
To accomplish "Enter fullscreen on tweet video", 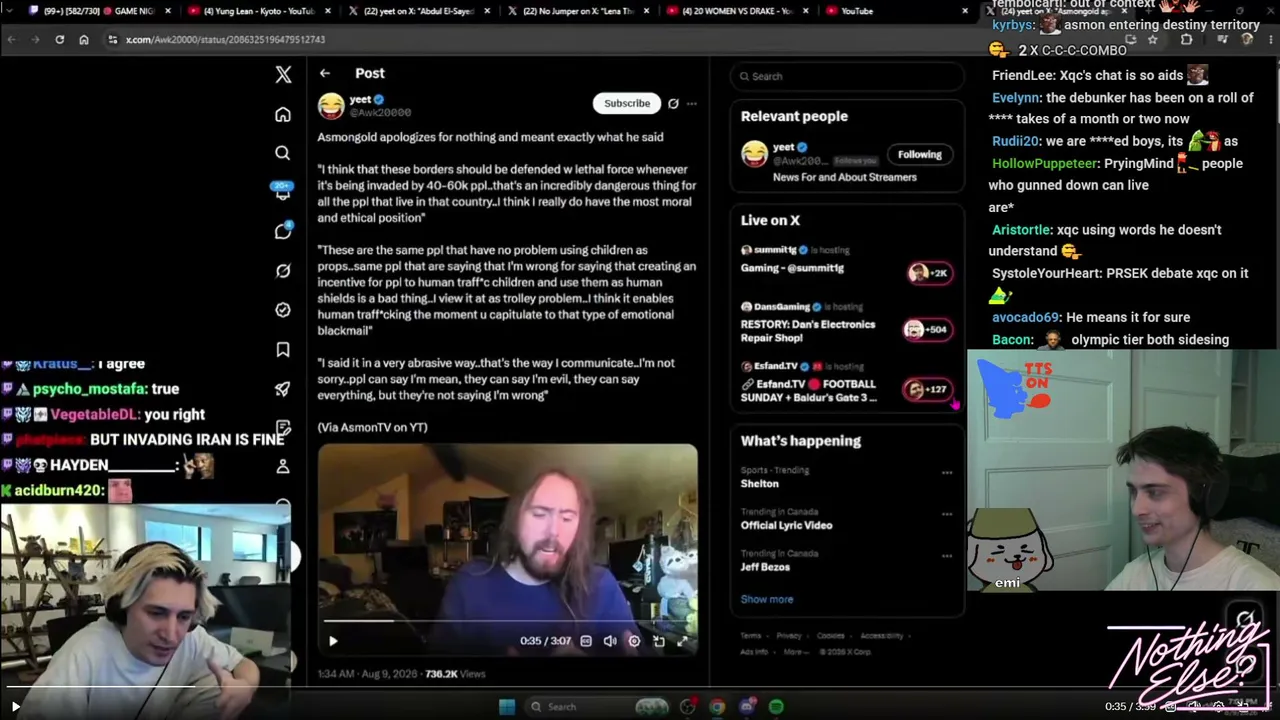I will 682,641.
